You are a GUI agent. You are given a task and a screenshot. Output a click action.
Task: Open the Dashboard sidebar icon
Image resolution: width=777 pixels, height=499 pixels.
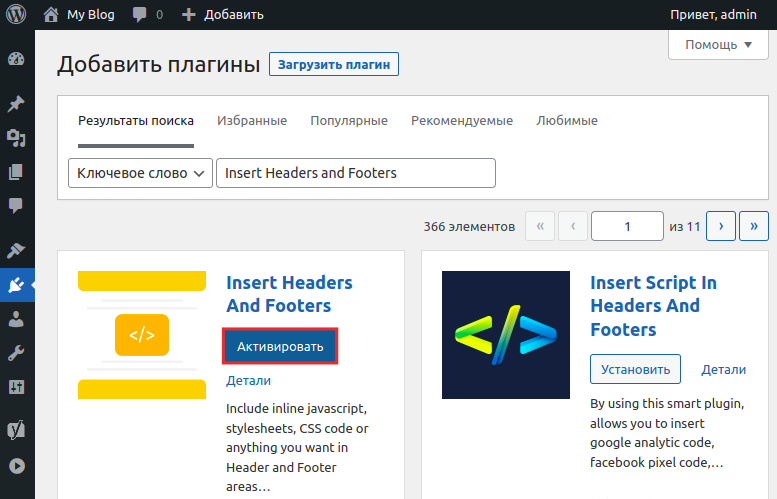[x=16, y=59]
